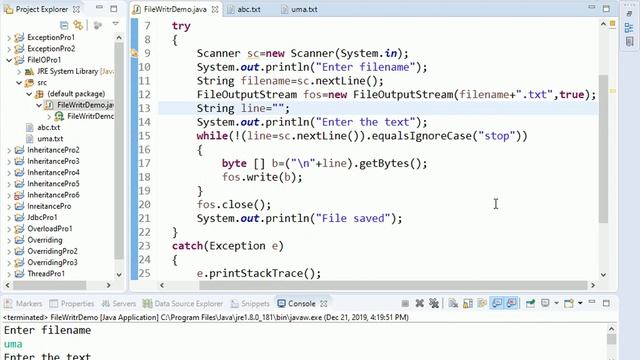The height and width of the screenshot is (360, 640).
Task: Switch to FileWritrDemo.java editor tab
Action: point(175,9)
